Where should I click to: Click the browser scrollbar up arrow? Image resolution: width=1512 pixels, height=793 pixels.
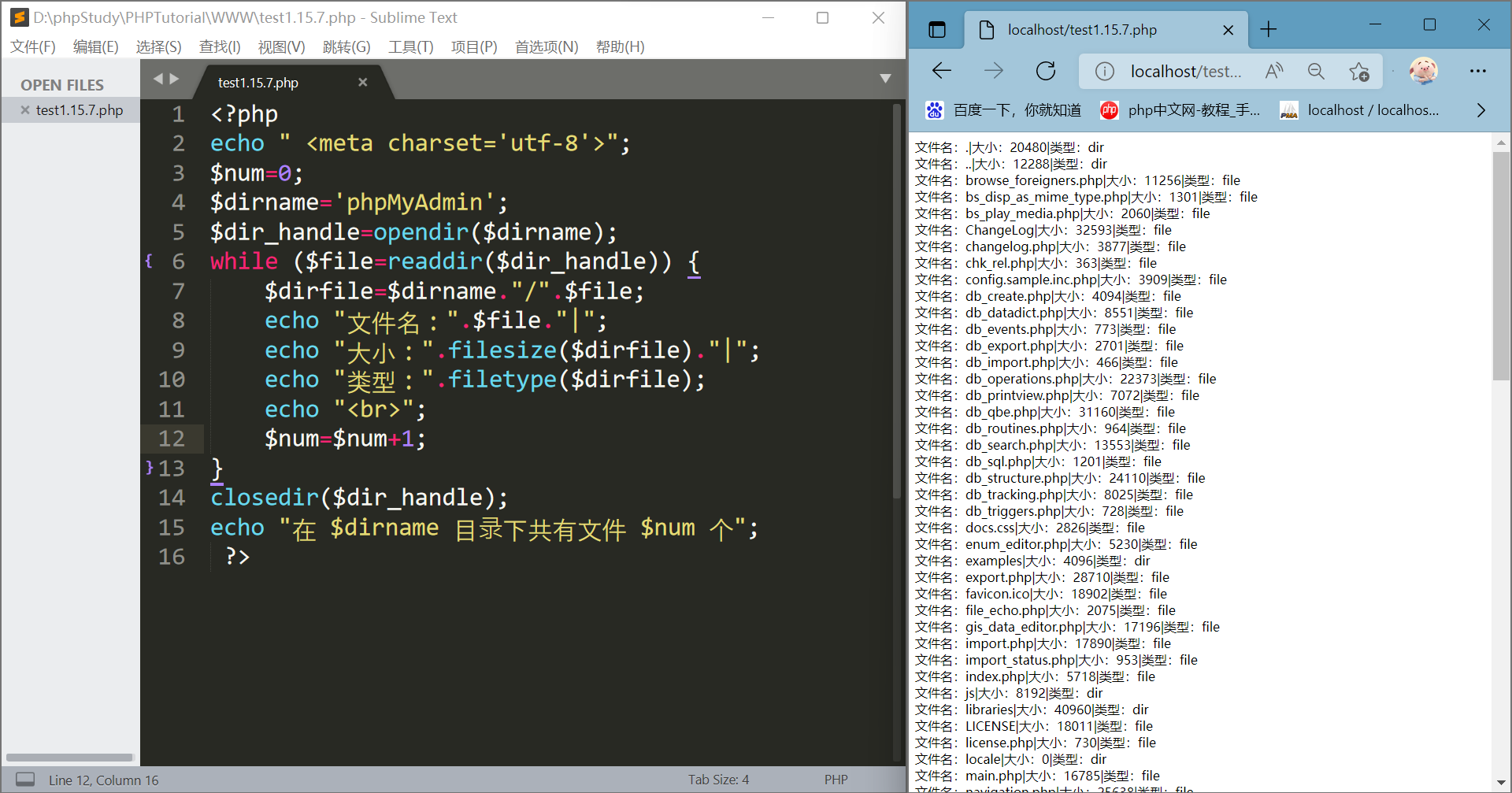[x=1501, y=143]
